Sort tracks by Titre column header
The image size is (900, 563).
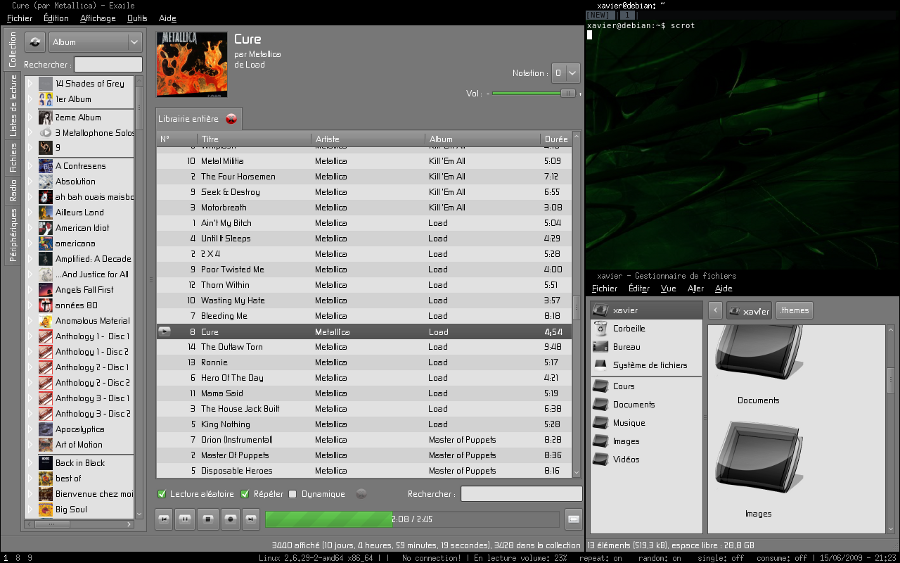click(x=254, y=139)
